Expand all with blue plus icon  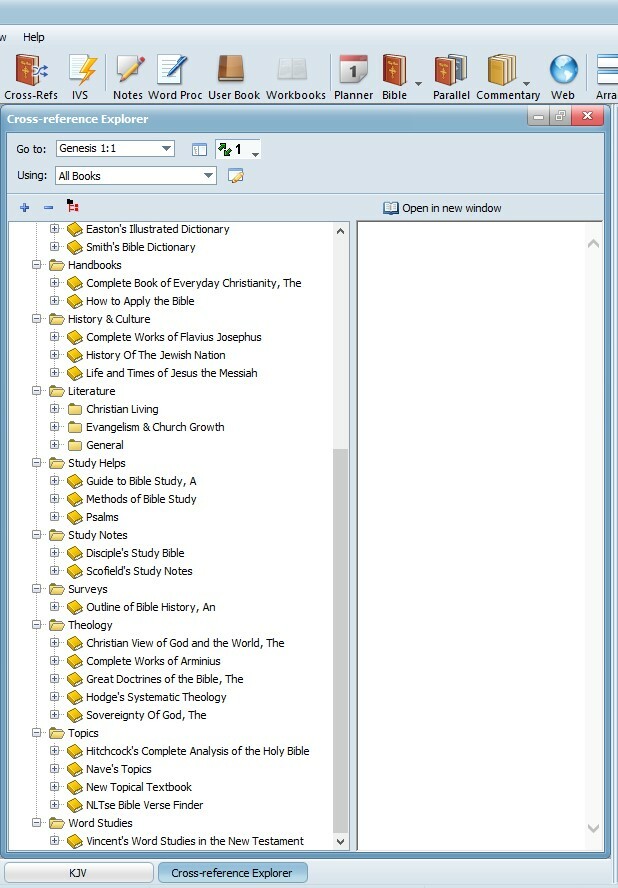[x=24, y=208]
